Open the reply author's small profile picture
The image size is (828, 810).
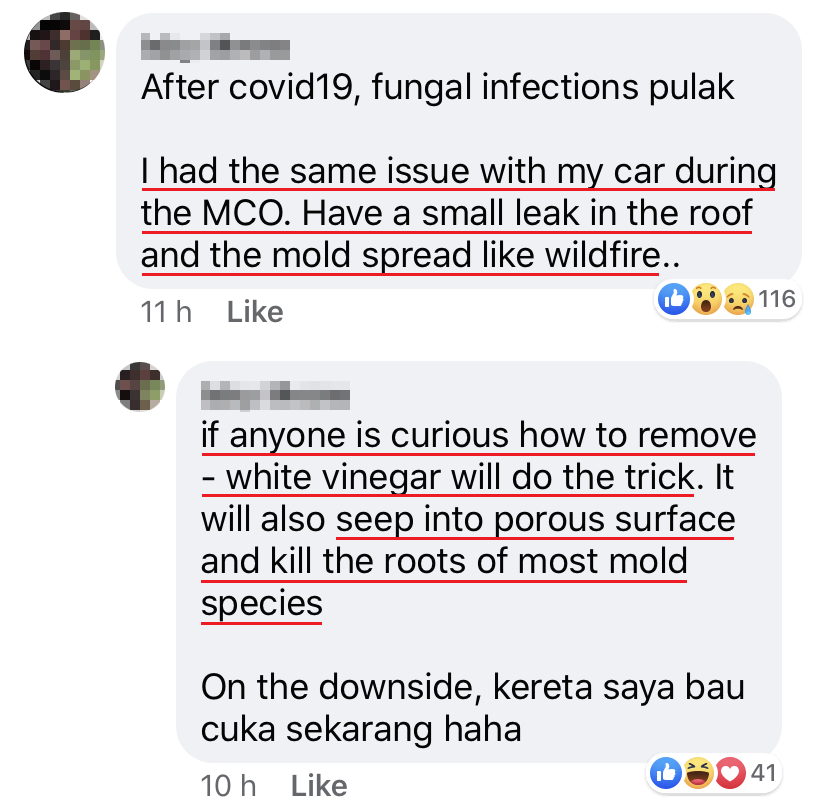click(x=140, y=387)
